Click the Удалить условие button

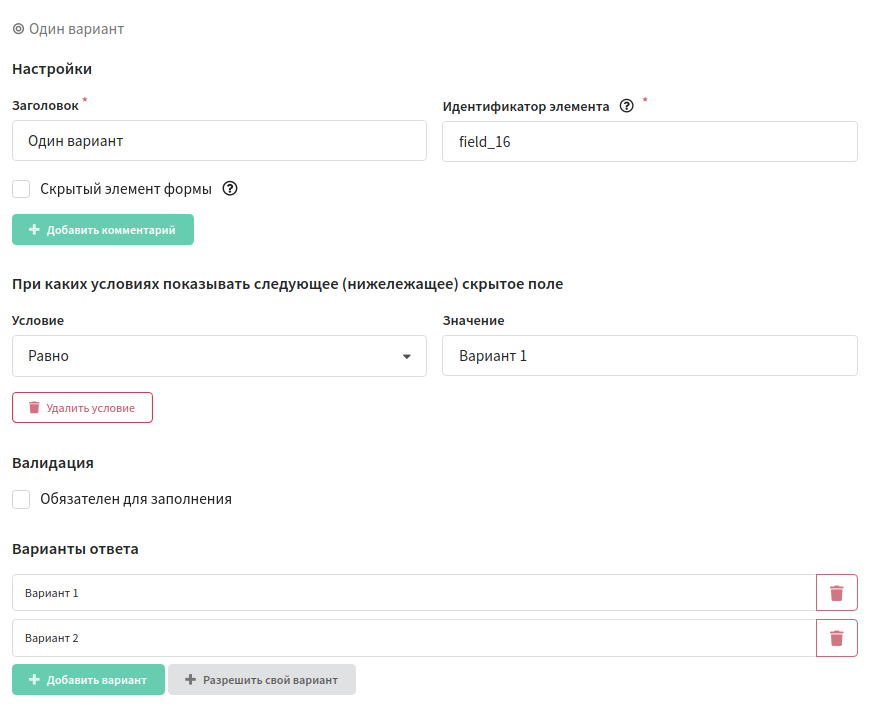point(83,407)
